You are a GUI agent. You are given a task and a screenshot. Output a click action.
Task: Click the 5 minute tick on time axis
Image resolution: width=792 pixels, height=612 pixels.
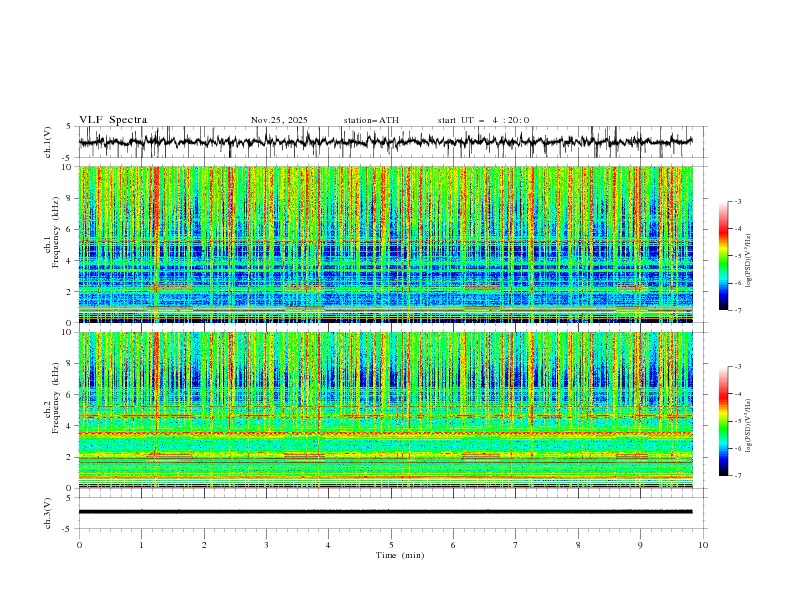click(x=391, y=544)
